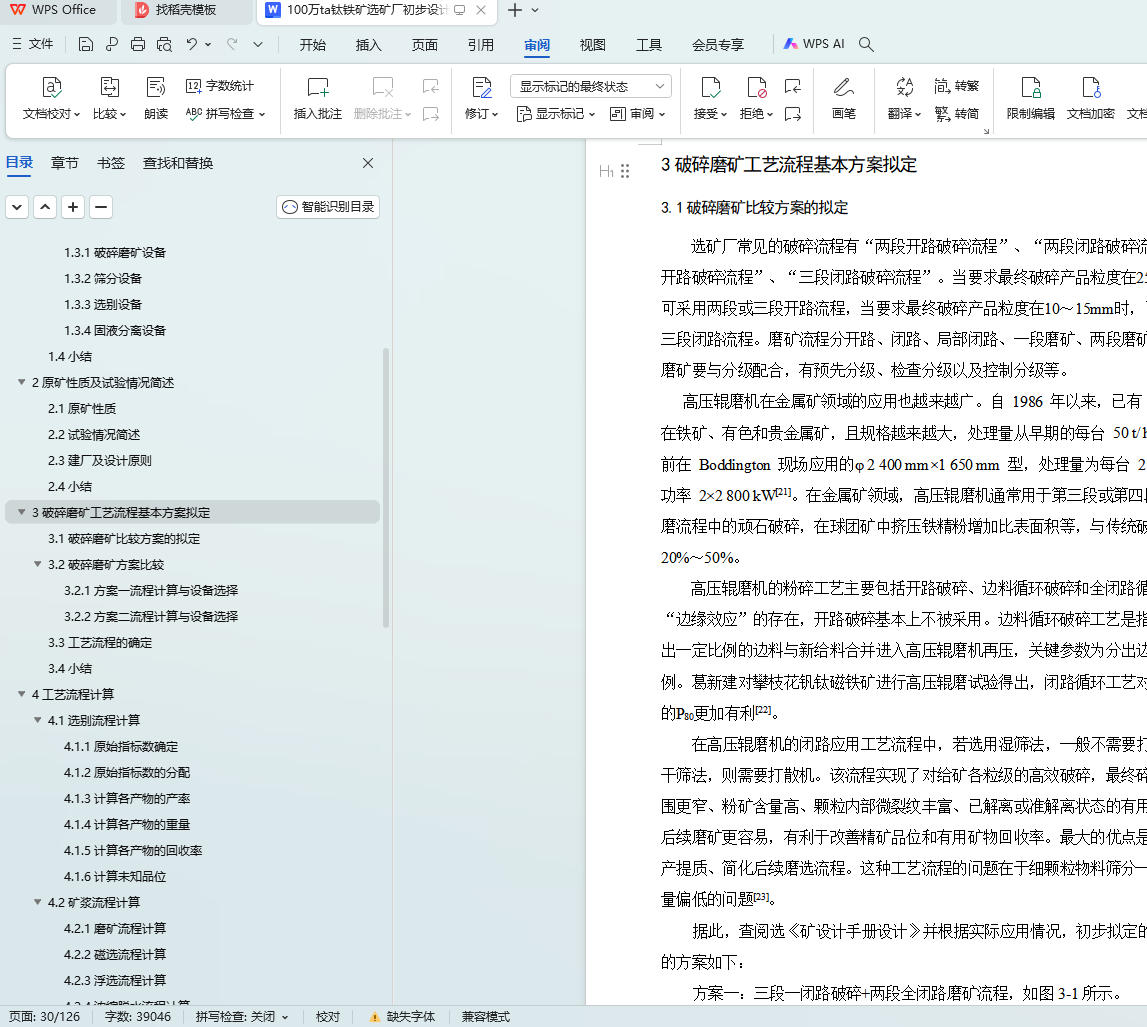This screenshot has height=1027, width=1147.
Task: Click 校对 in status bar
Action: (x=328, y=1017)
